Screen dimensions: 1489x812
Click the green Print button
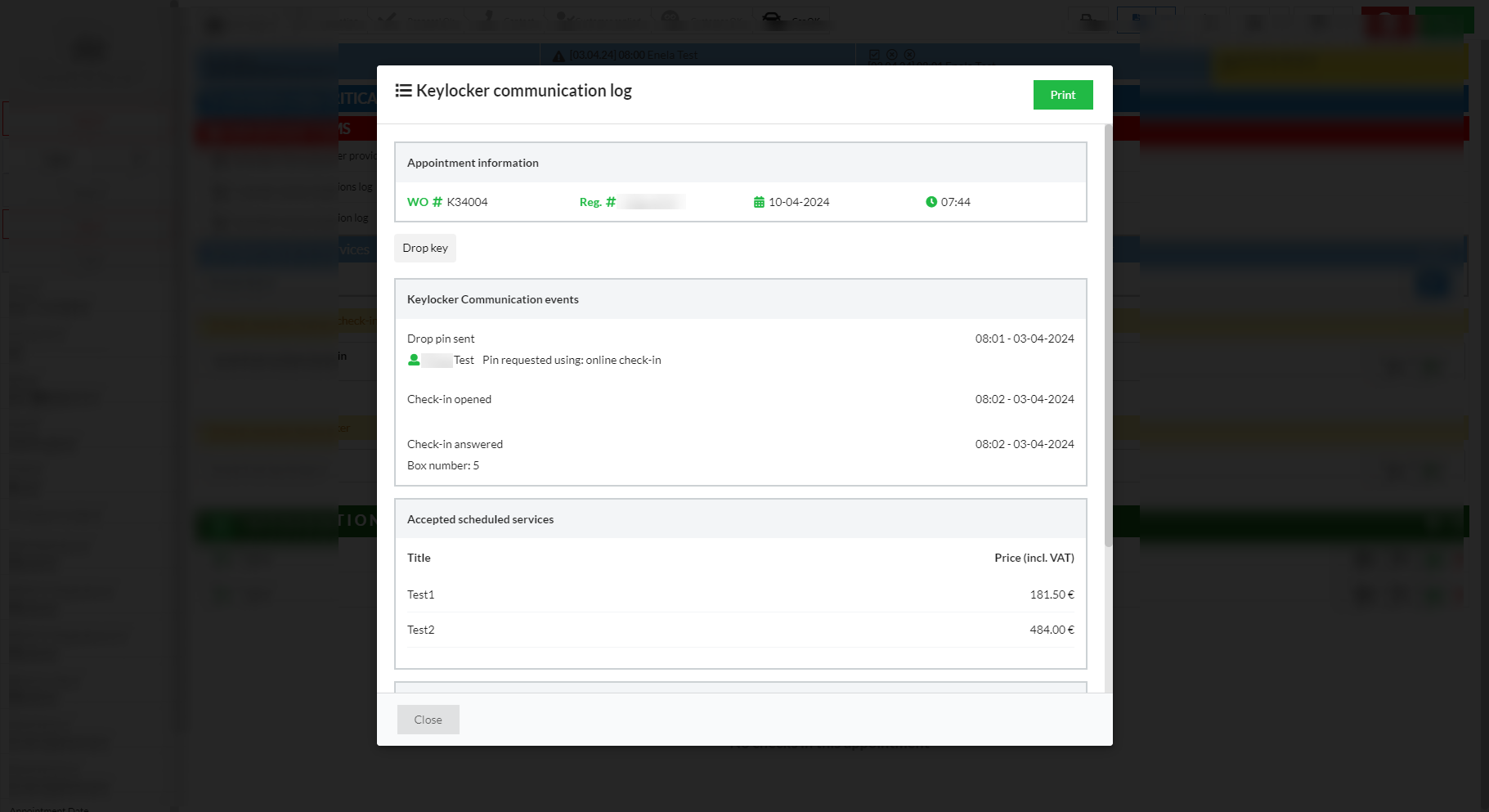click(1062, 95)
